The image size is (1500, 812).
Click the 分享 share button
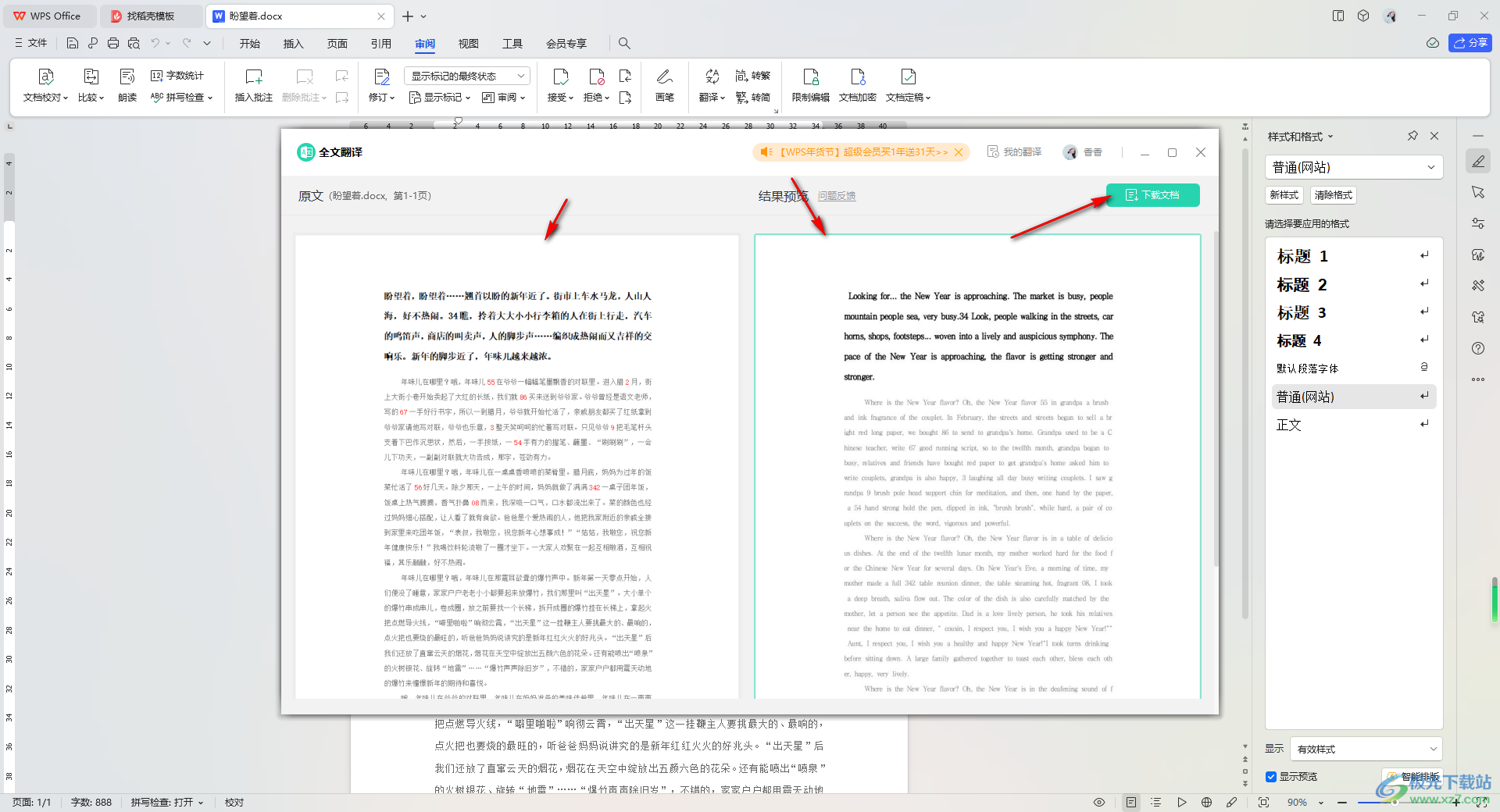1470,43
